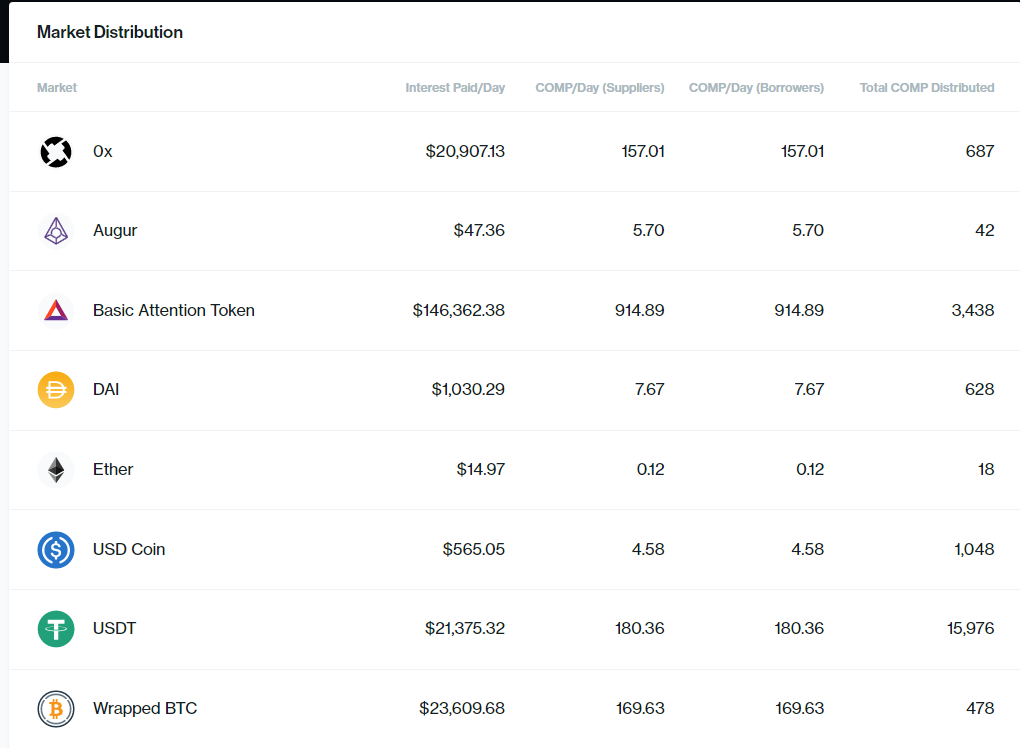This screenshot has width=1020, height=748.
Task: Open the Augur market name
Action: point(115,231)
